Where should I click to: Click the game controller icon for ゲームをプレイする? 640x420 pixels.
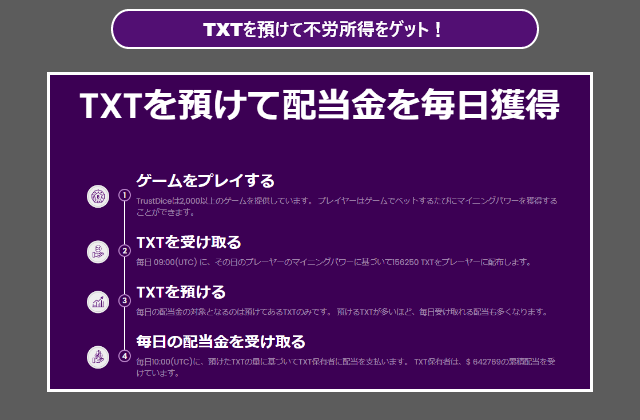tap(98, 196)
